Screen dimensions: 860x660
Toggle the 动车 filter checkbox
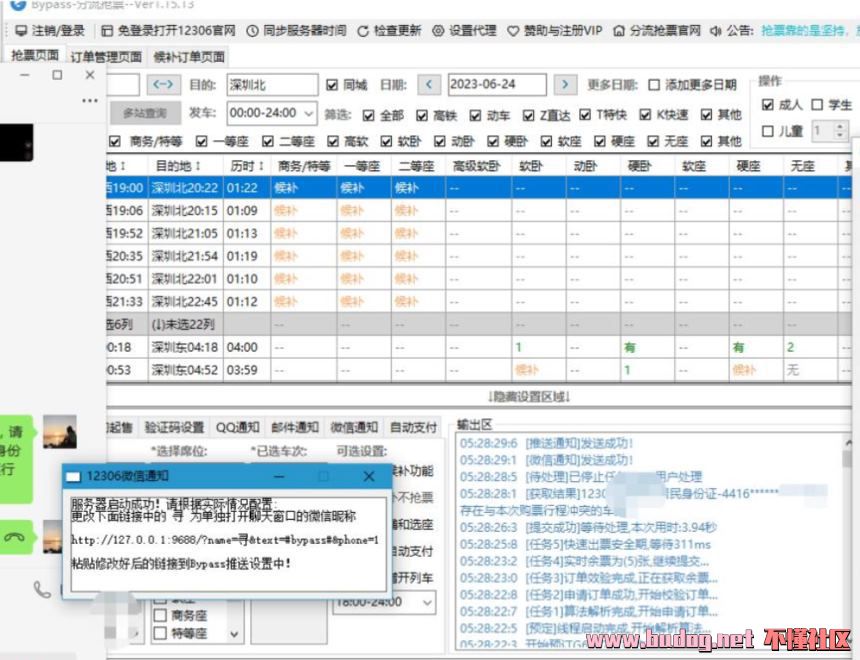click(475, 115)
